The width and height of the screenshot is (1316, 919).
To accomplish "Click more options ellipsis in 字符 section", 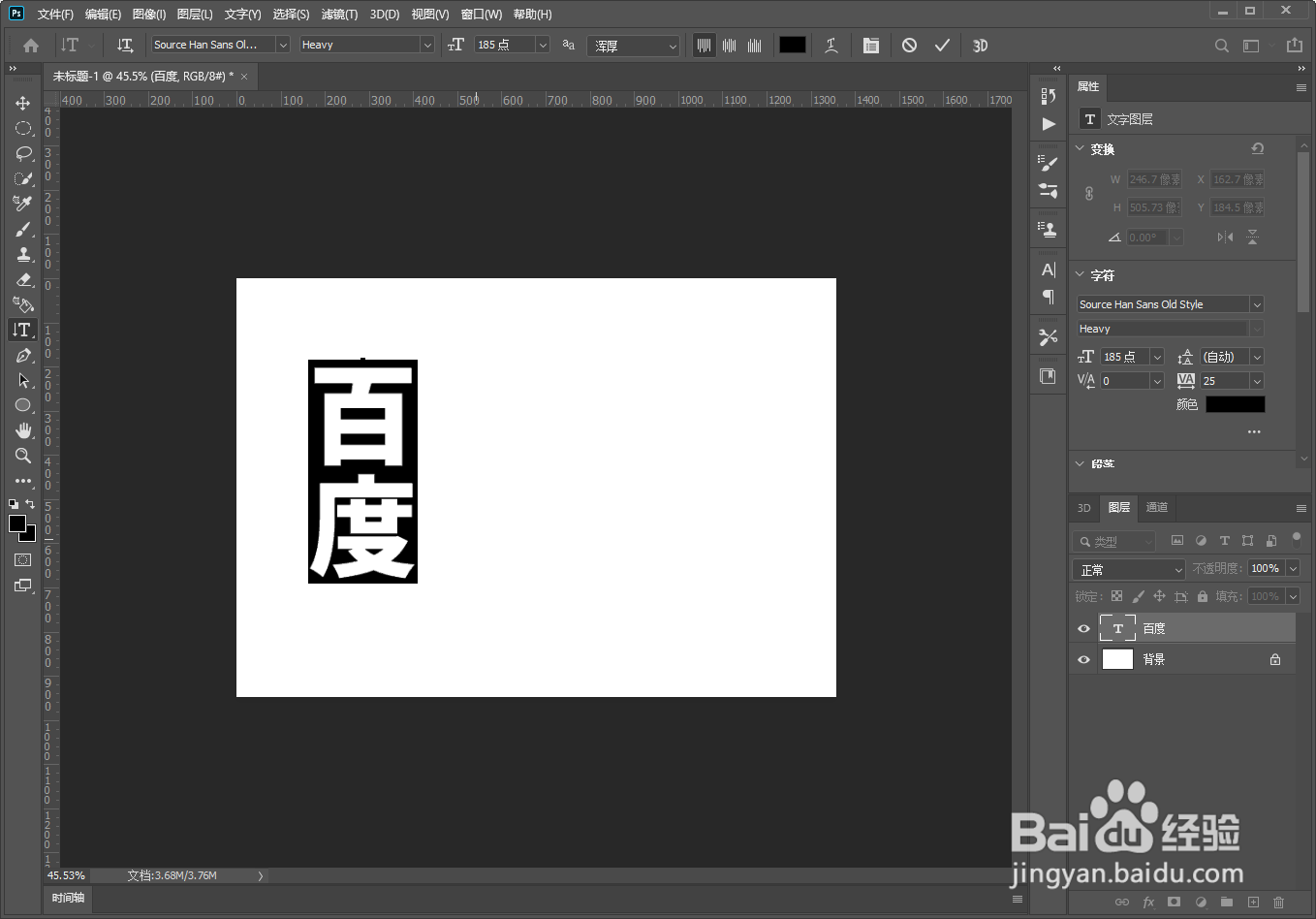I will pos(1254,431).
